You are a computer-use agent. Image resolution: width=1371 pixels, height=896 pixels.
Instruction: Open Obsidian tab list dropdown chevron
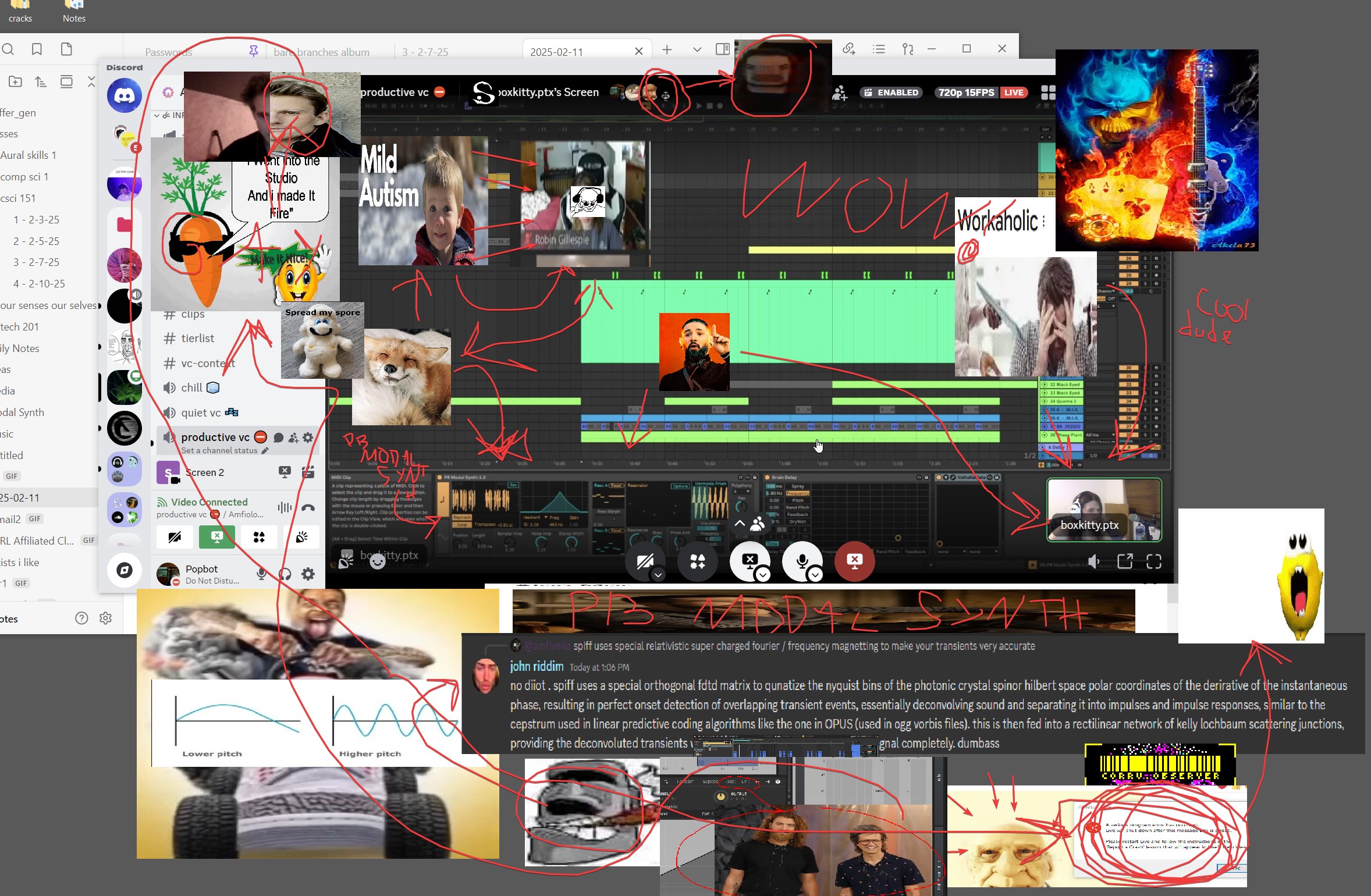(x=697, y=50)
